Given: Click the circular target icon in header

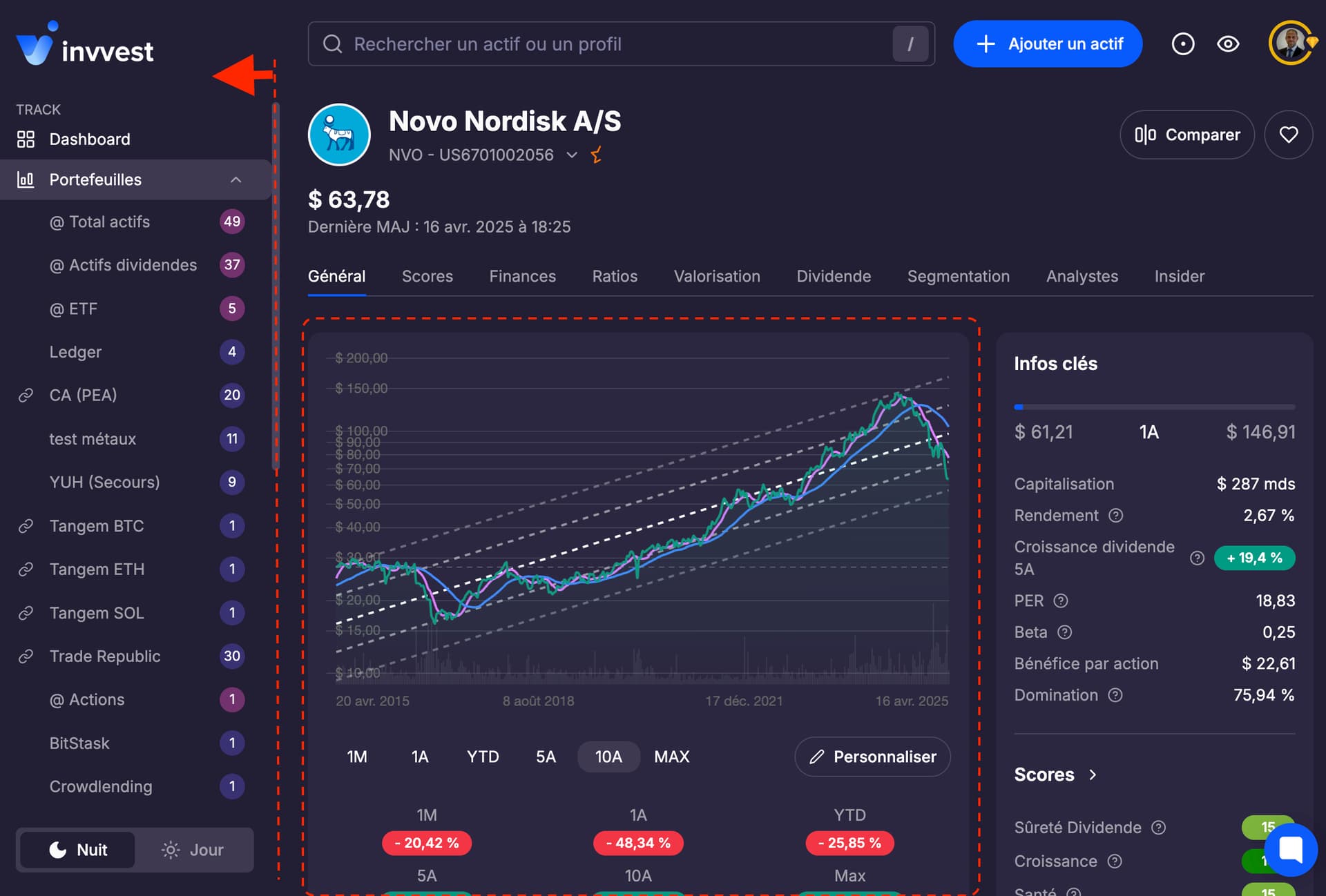Looking at the screenshot, I should pos(1183,44).
